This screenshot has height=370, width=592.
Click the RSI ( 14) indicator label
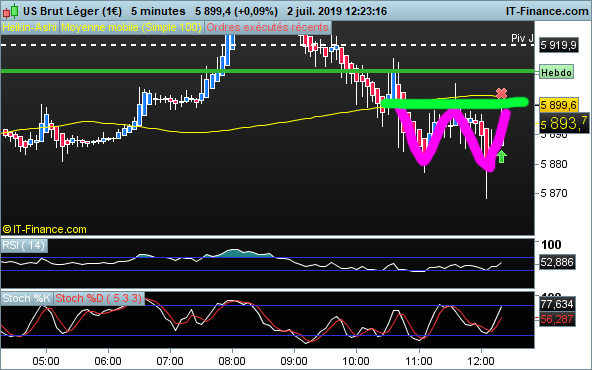click(24, 245)
